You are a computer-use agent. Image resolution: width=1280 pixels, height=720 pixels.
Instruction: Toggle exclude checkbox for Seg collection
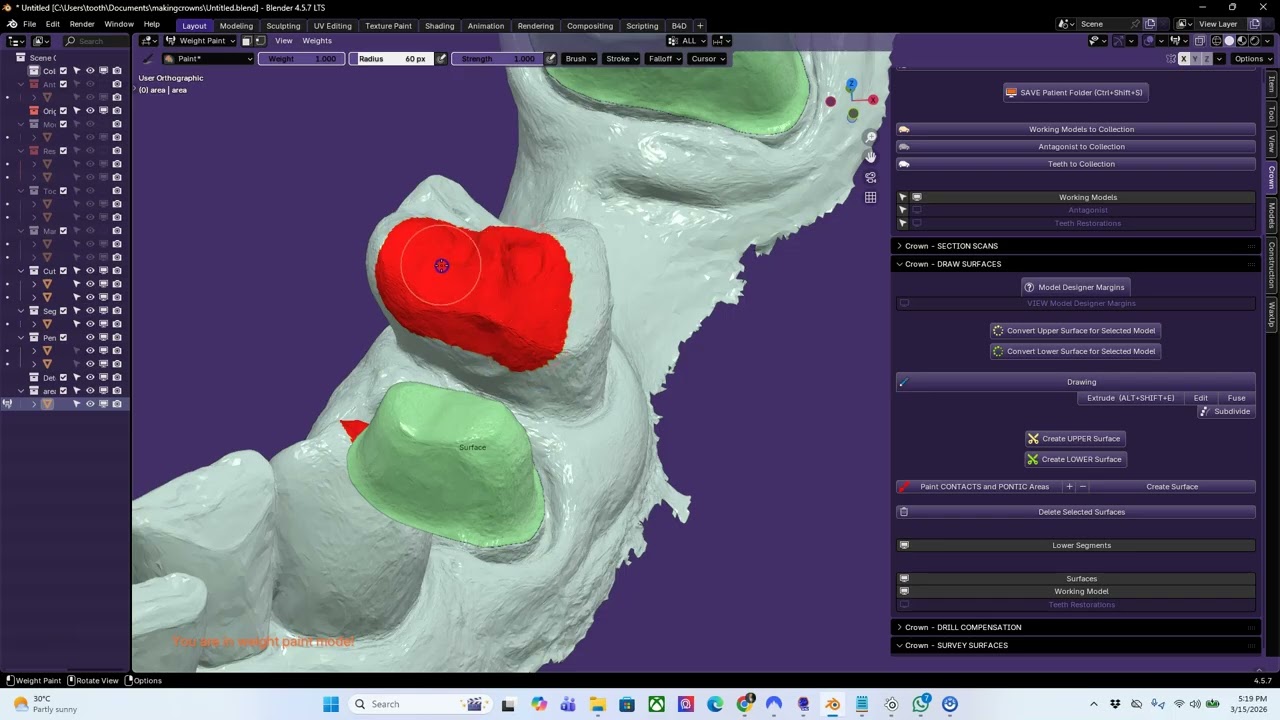[x=63, y=311]
